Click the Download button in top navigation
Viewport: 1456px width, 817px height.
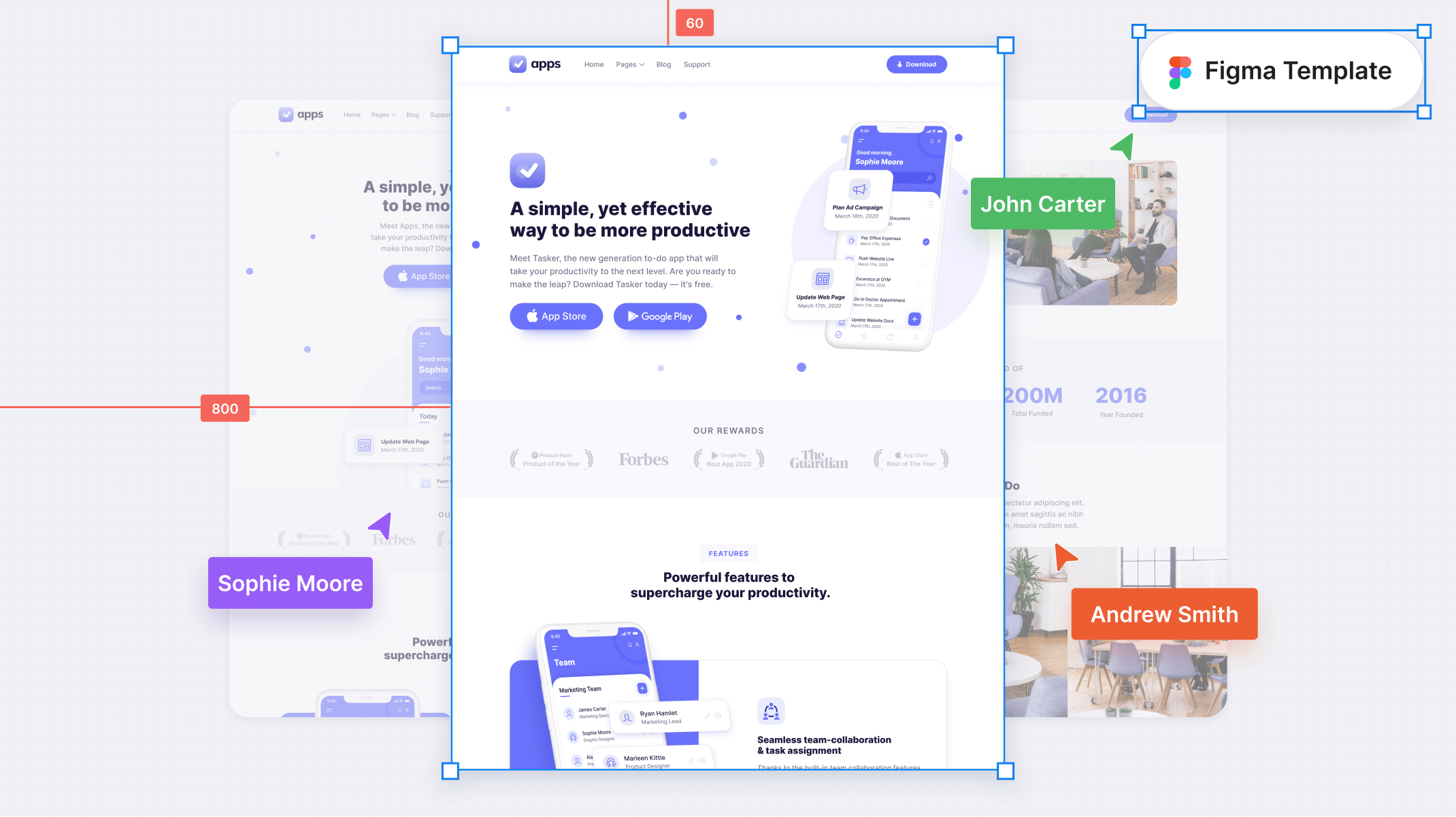click(x=916, y=64)
